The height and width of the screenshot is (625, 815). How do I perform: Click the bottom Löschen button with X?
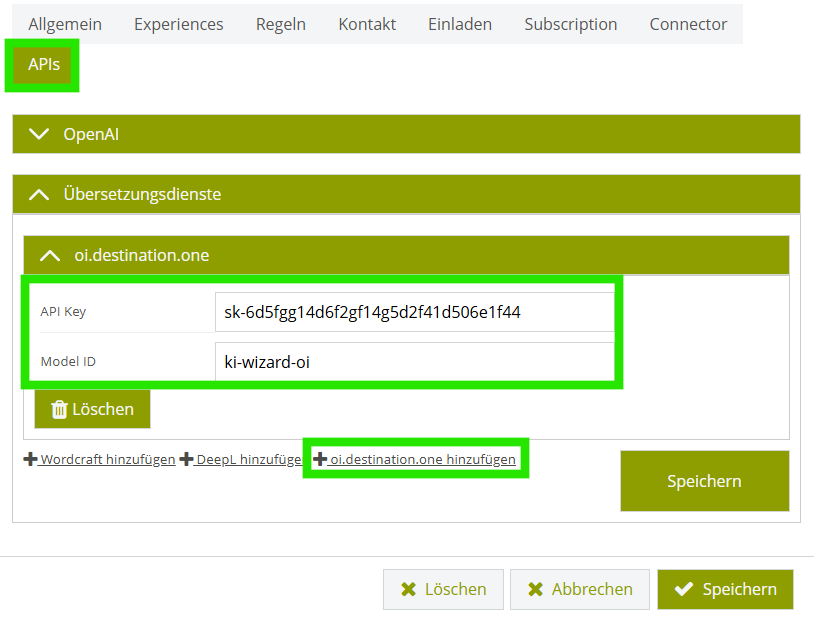coord(442,590)
